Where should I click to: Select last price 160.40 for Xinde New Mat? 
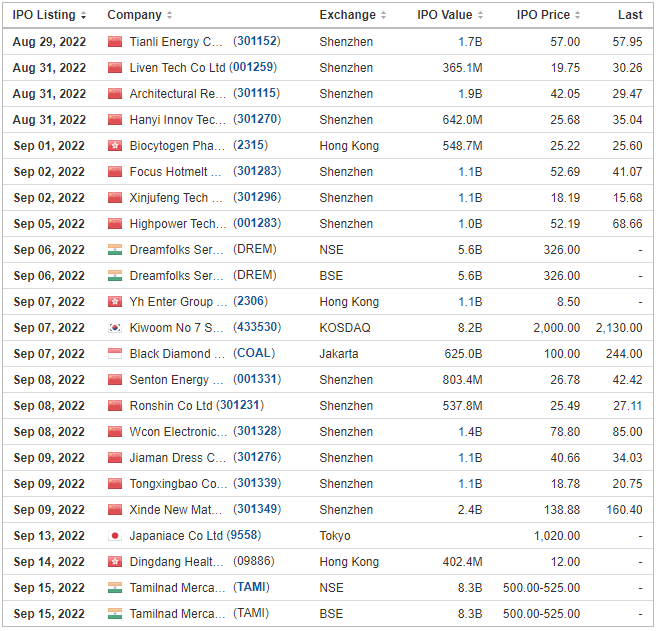624,510
